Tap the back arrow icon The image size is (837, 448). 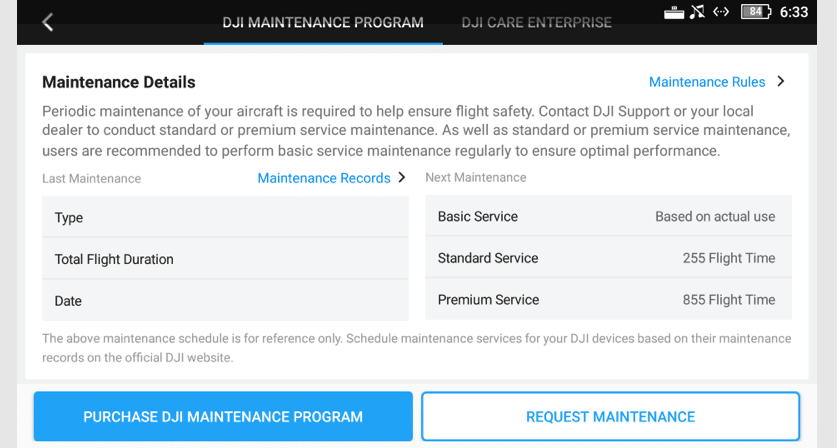tap(47, 22)
